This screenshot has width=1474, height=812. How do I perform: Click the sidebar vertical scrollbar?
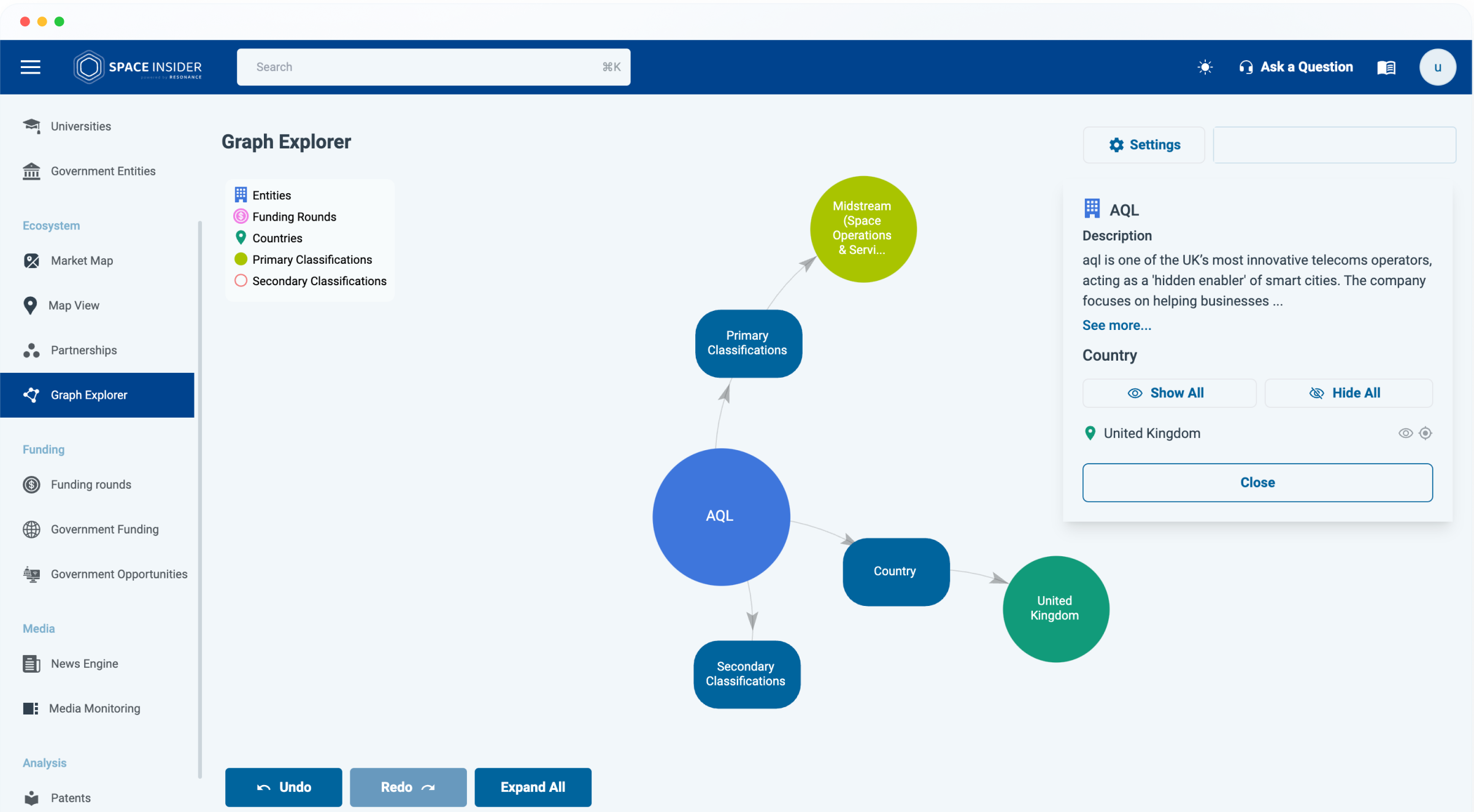tap(200, 500)
